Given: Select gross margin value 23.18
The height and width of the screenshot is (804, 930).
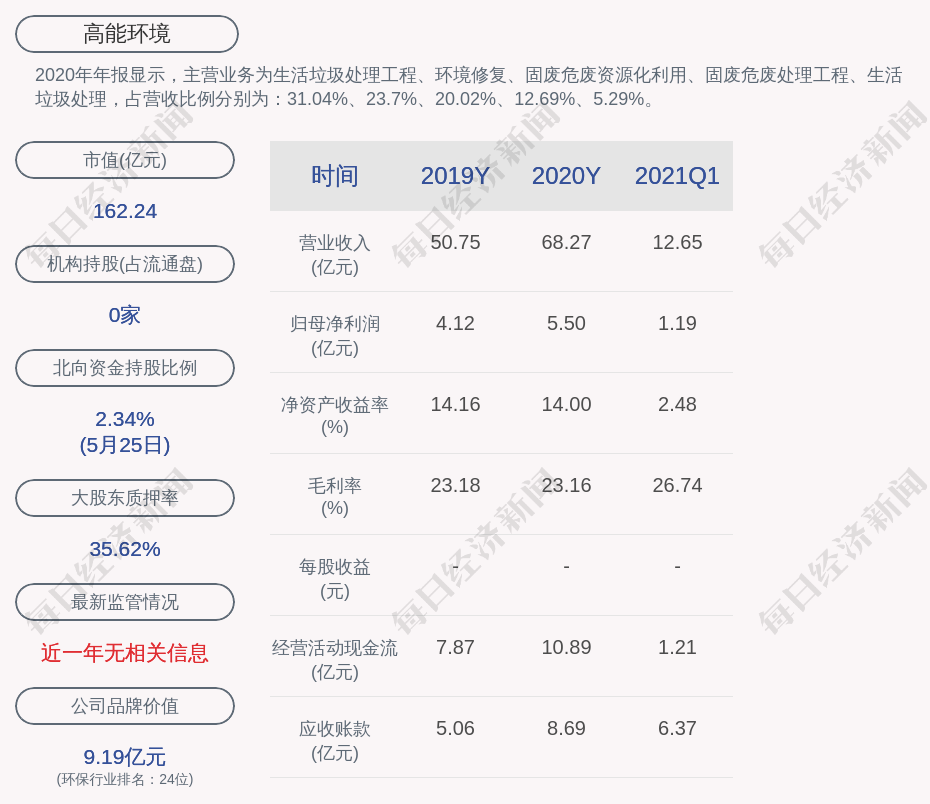Looking at the screenshot, I should tap(455, 485).
